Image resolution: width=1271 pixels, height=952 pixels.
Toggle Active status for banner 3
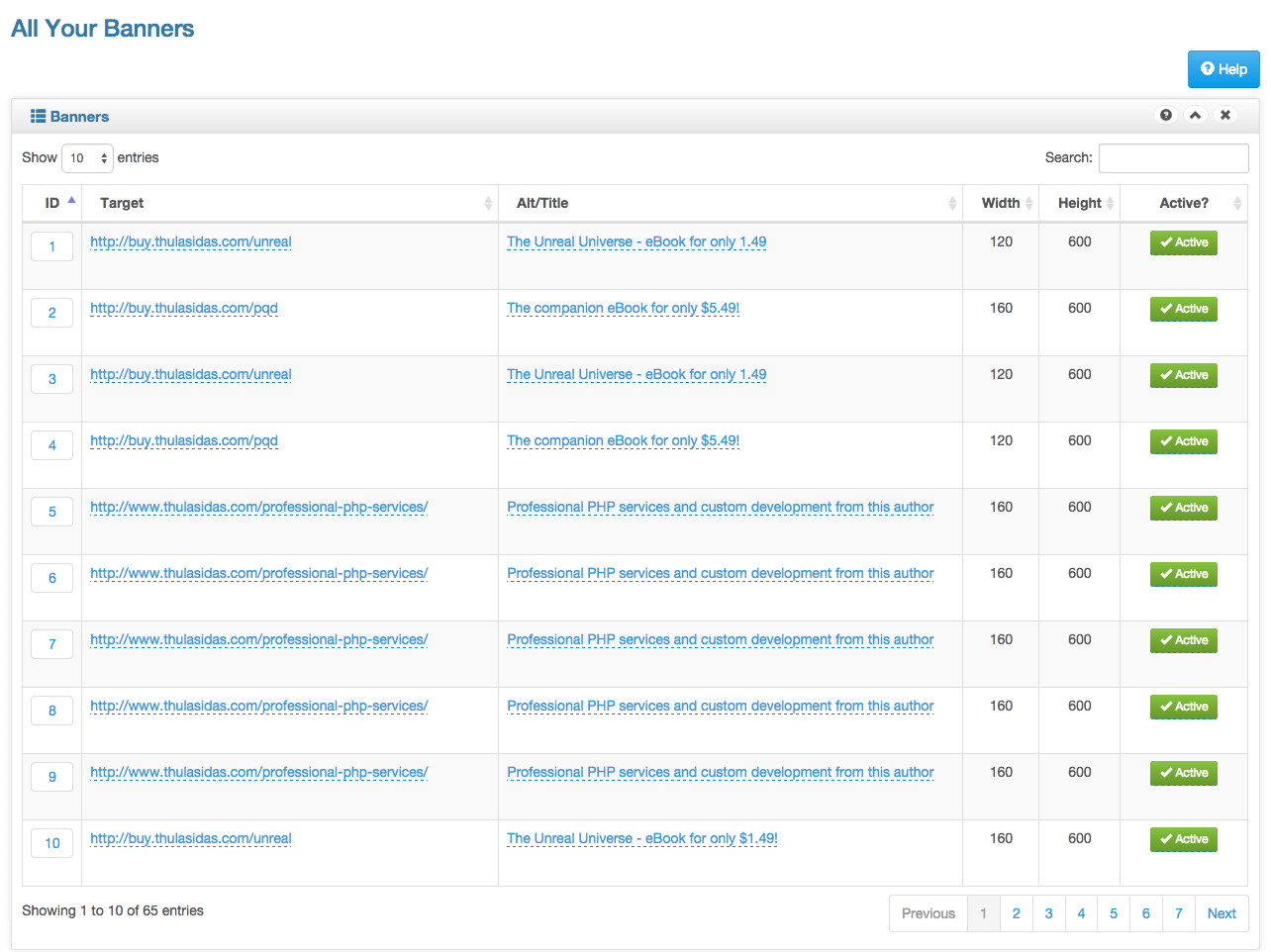point(1184,375)
